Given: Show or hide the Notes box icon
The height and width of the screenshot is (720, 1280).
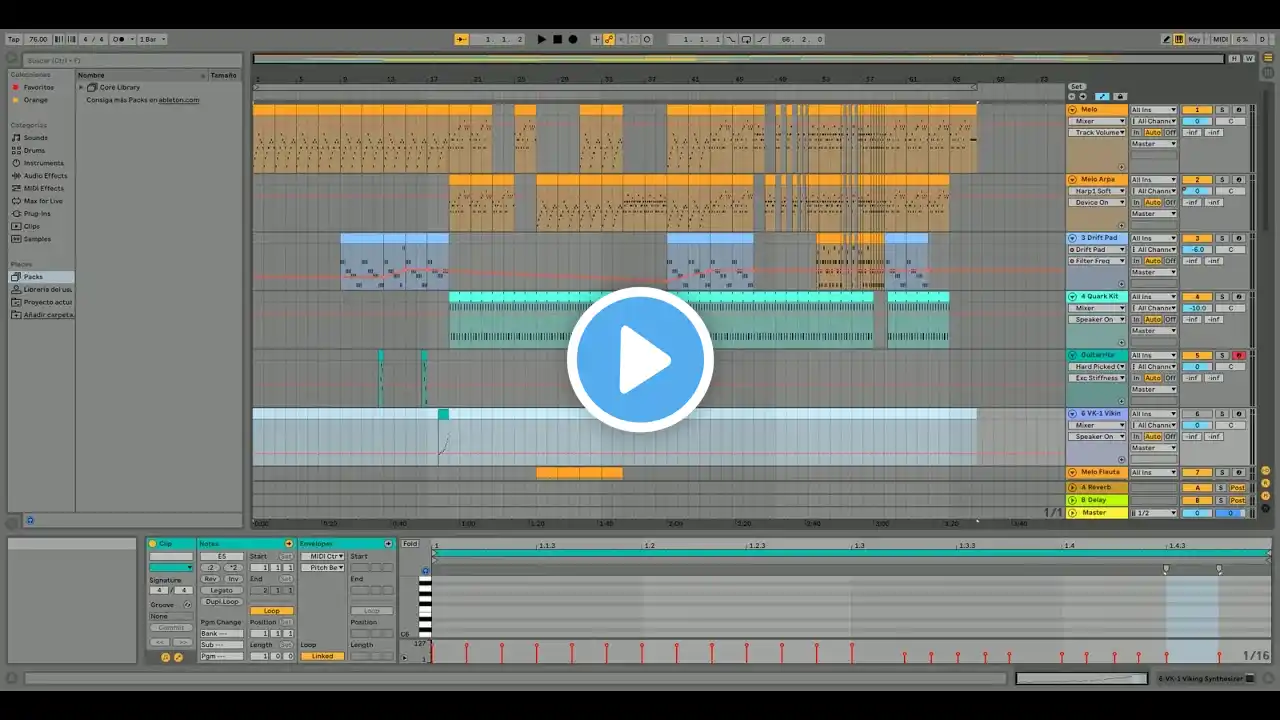Looking at the screenshot, I should pos(166,657).
